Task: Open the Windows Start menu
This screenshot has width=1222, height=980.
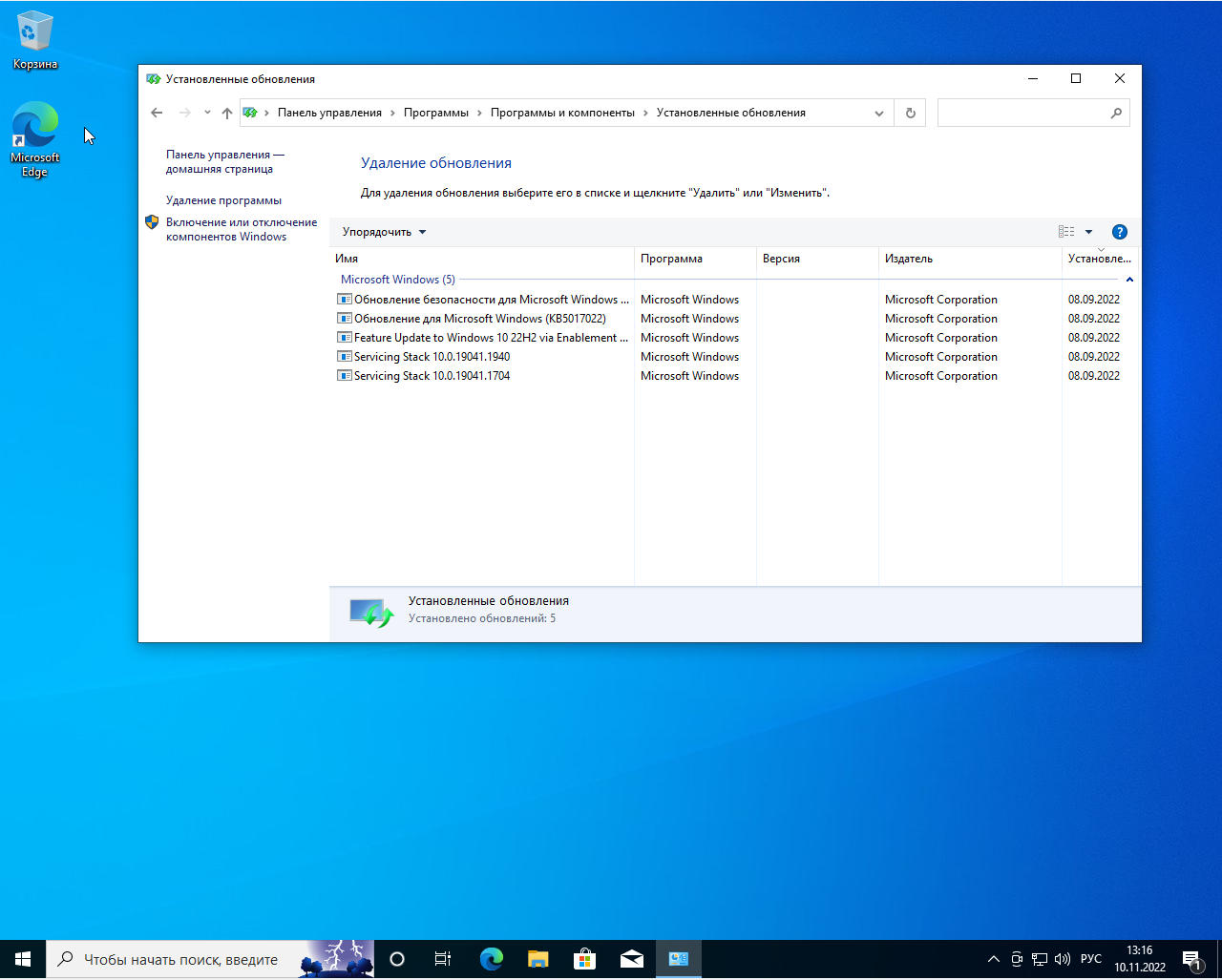Action: click(23, 960)
